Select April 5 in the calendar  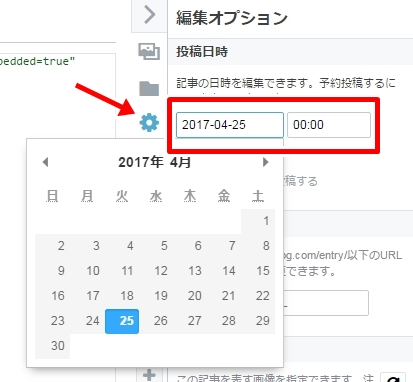point(156,246)
